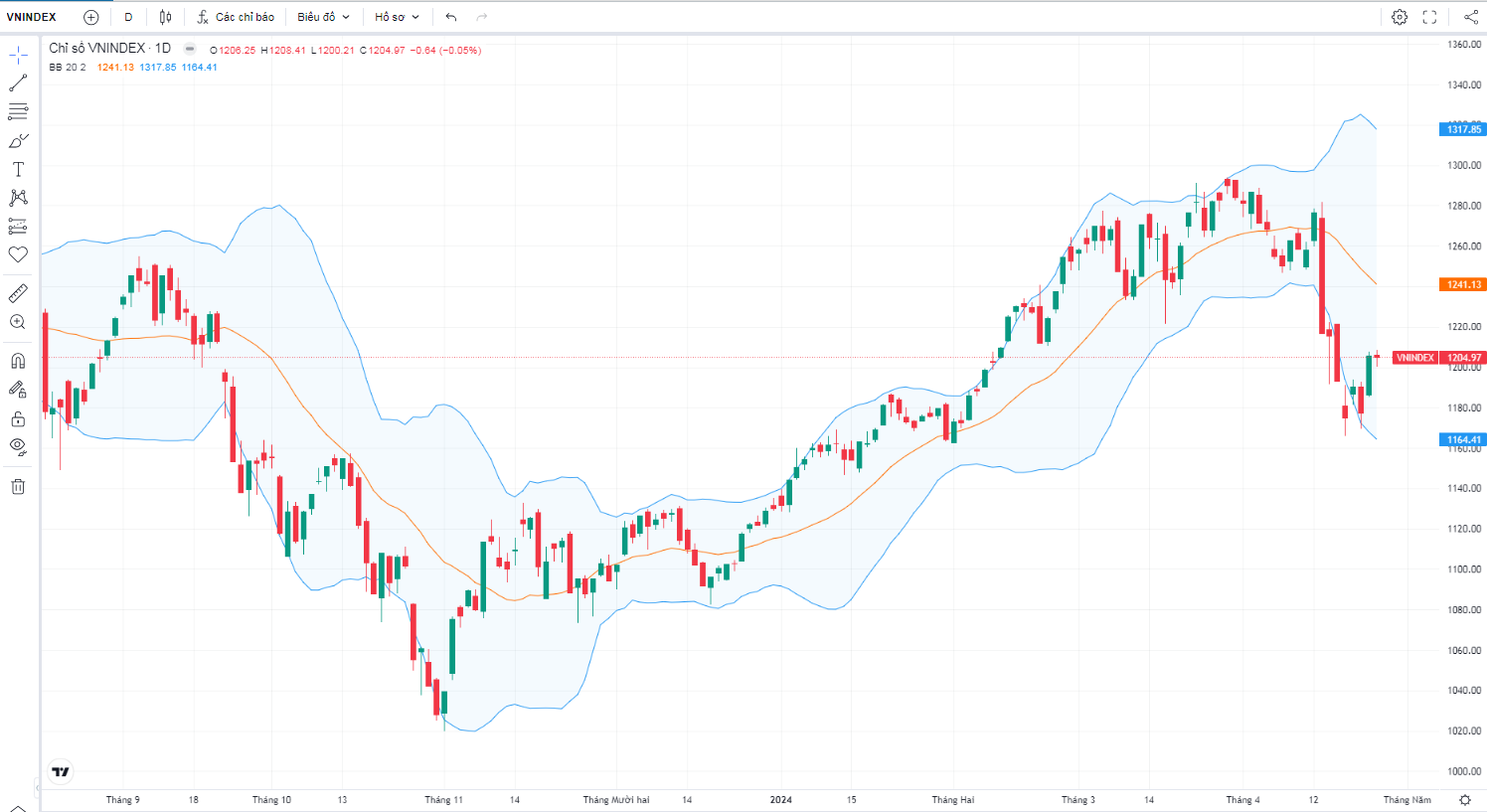Click the 1317.85 blue price axis label
Image resolution: width=1487 pixels, height=812 pixels.
coord(1462,129)
